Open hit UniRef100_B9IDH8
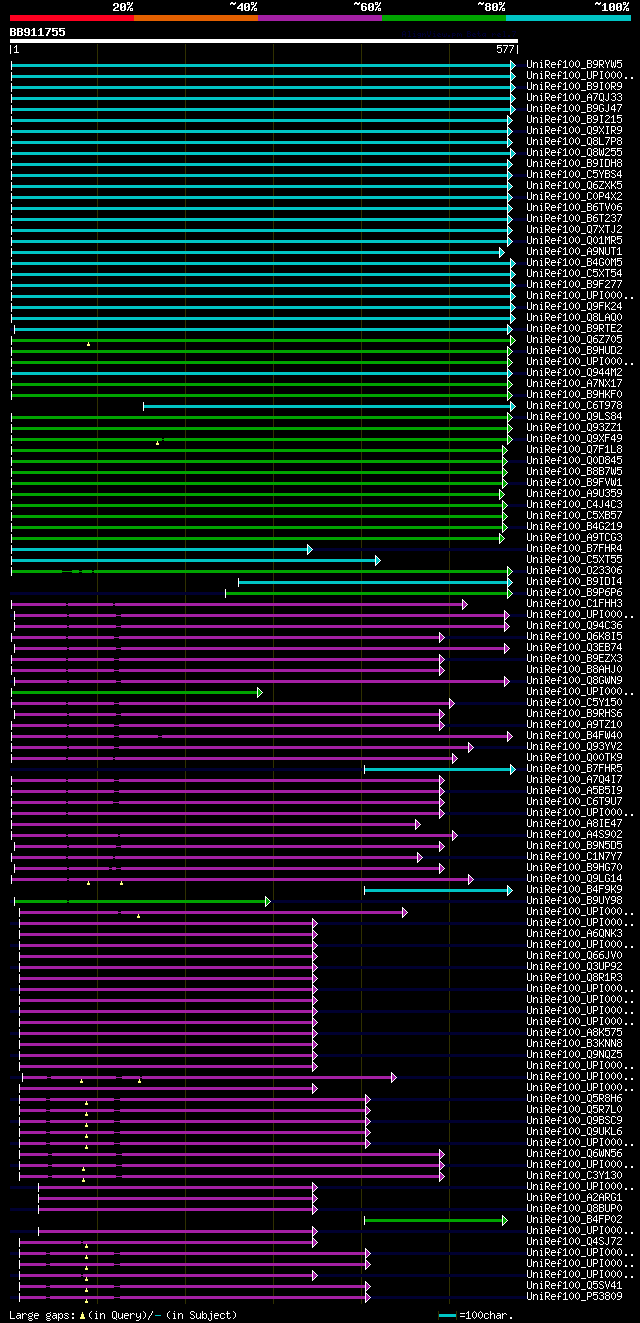 (574, 163)
